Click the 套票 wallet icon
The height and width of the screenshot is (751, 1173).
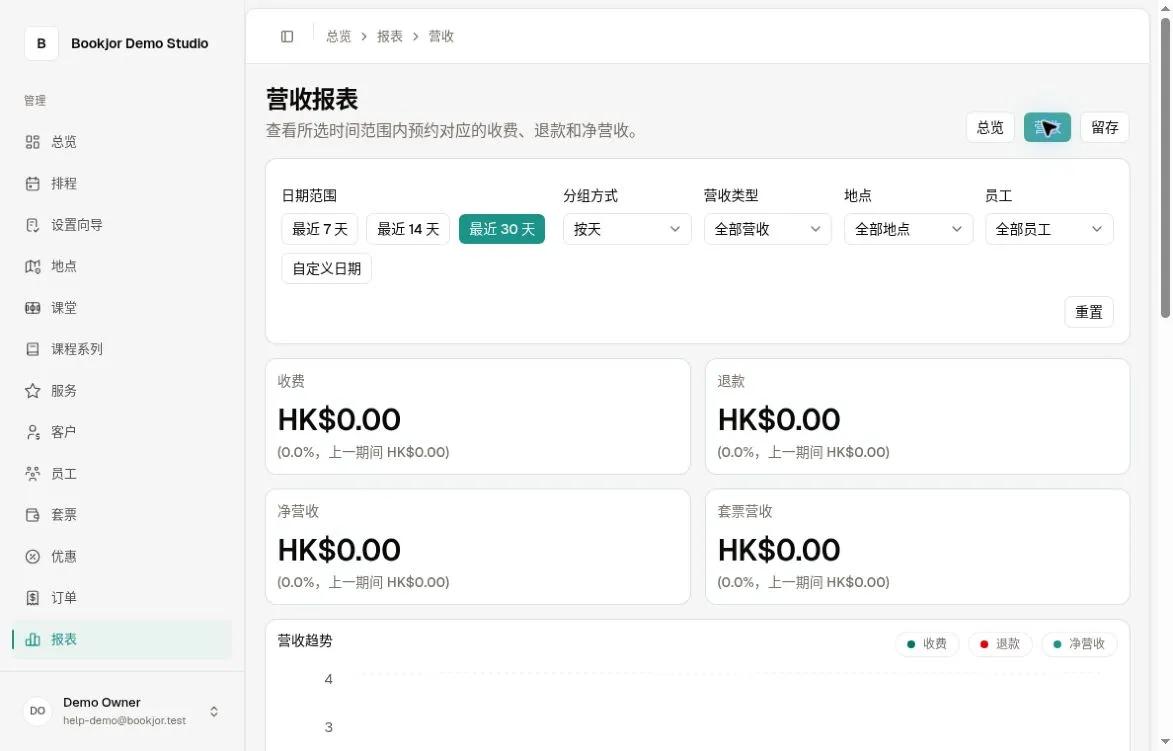32,515
